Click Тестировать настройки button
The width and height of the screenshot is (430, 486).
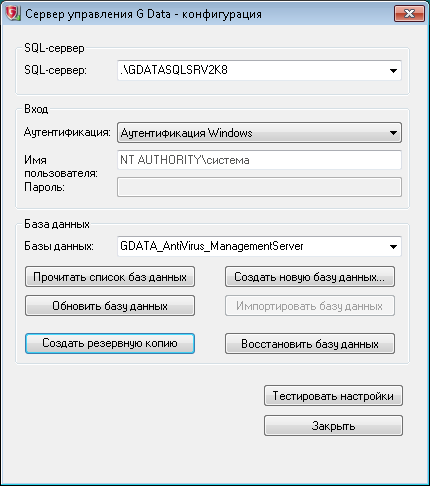click(x=333, y=396)
